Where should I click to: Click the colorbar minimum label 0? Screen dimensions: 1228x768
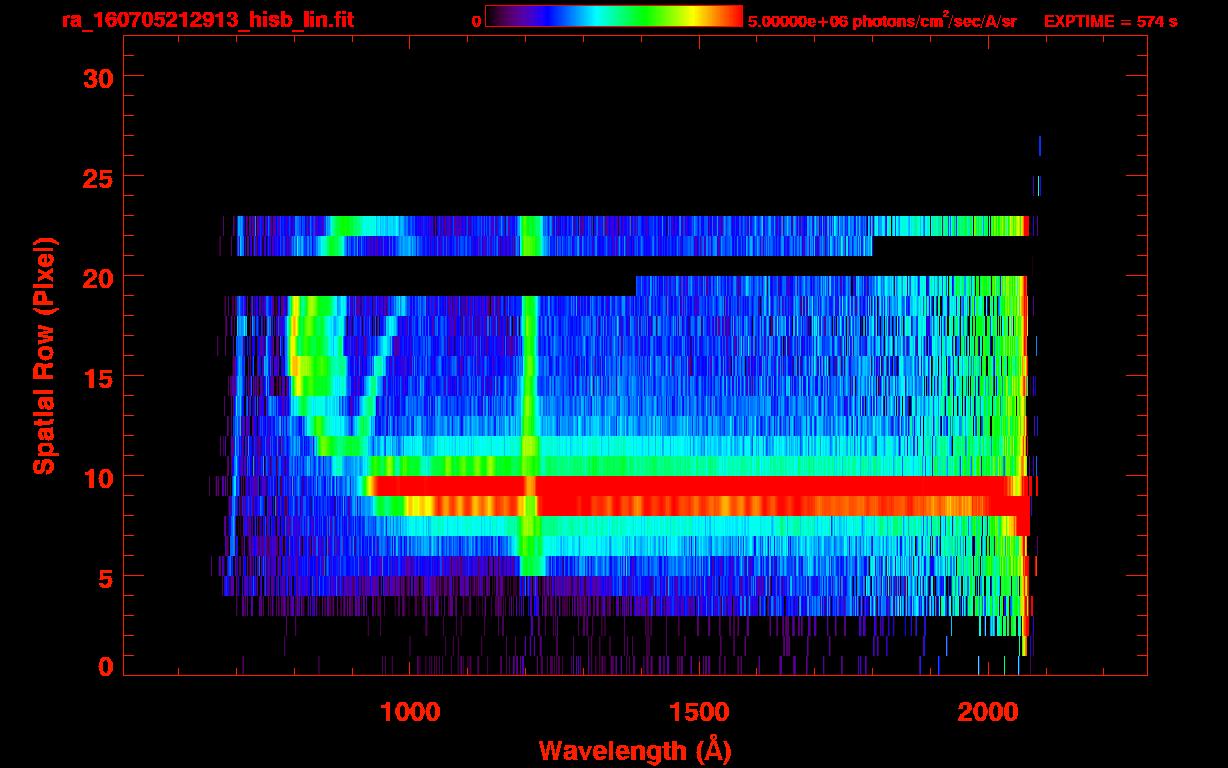pyautogui.click(x=476, y=21)
